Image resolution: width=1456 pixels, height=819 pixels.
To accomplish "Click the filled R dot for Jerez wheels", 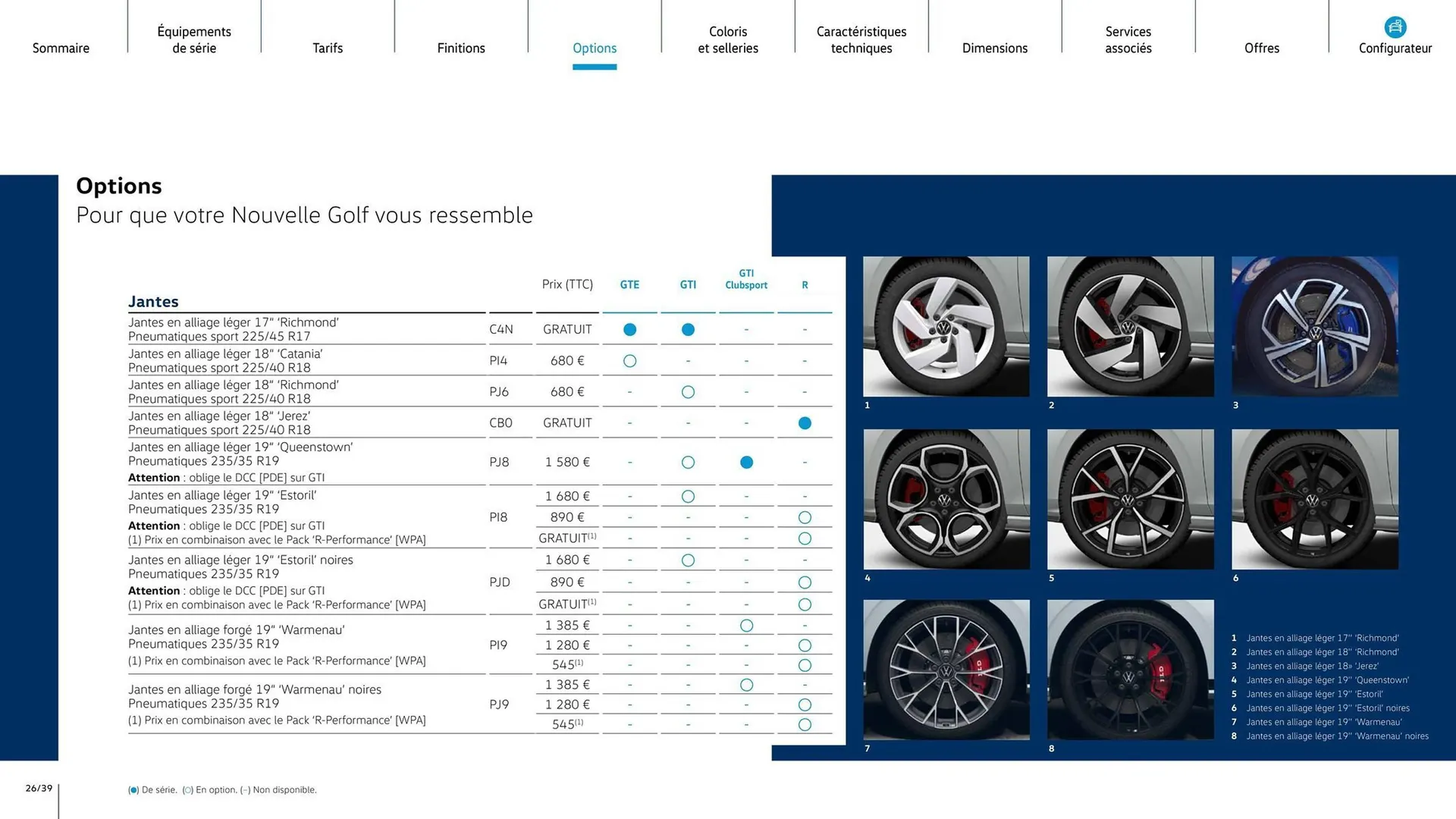I will click(805, 423).
